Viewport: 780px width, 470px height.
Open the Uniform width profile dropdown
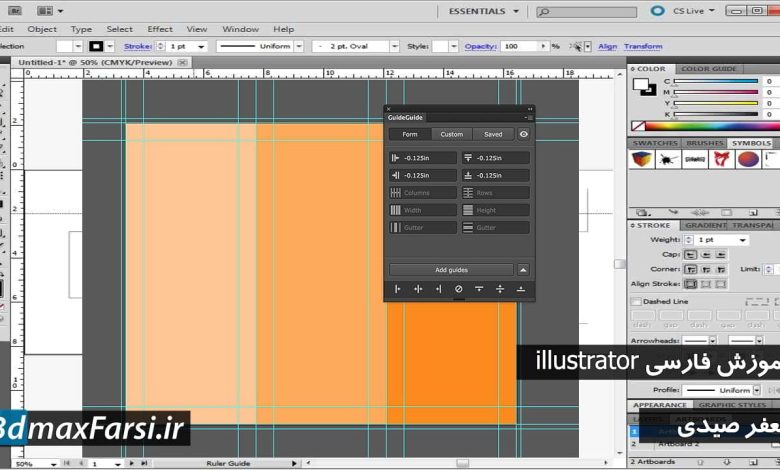[299, 46]
